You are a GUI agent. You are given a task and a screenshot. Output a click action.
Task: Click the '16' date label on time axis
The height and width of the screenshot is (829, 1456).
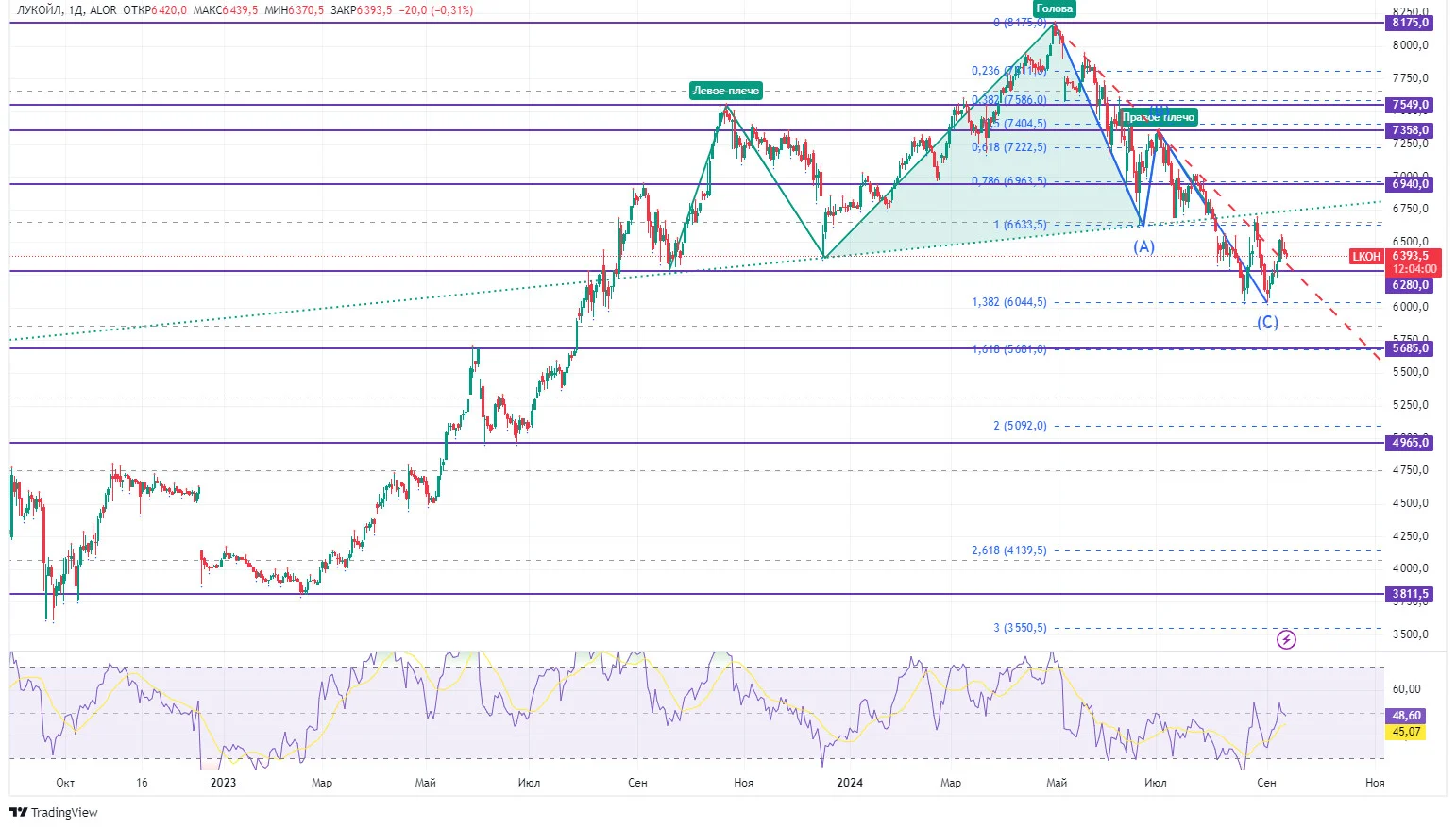142,783
